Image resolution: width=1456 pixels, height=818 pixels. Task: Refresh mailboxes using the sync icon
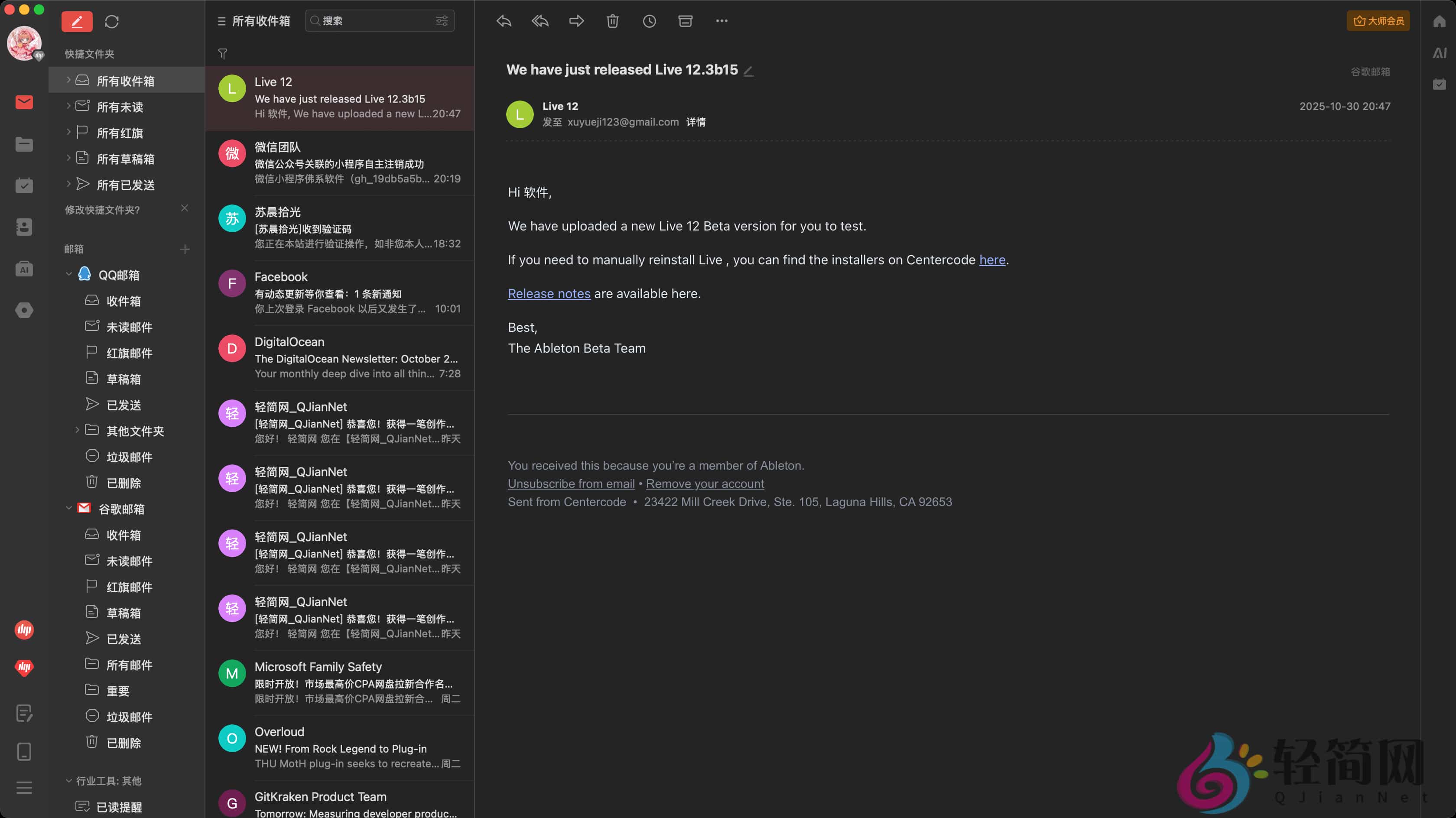[111, 21]
